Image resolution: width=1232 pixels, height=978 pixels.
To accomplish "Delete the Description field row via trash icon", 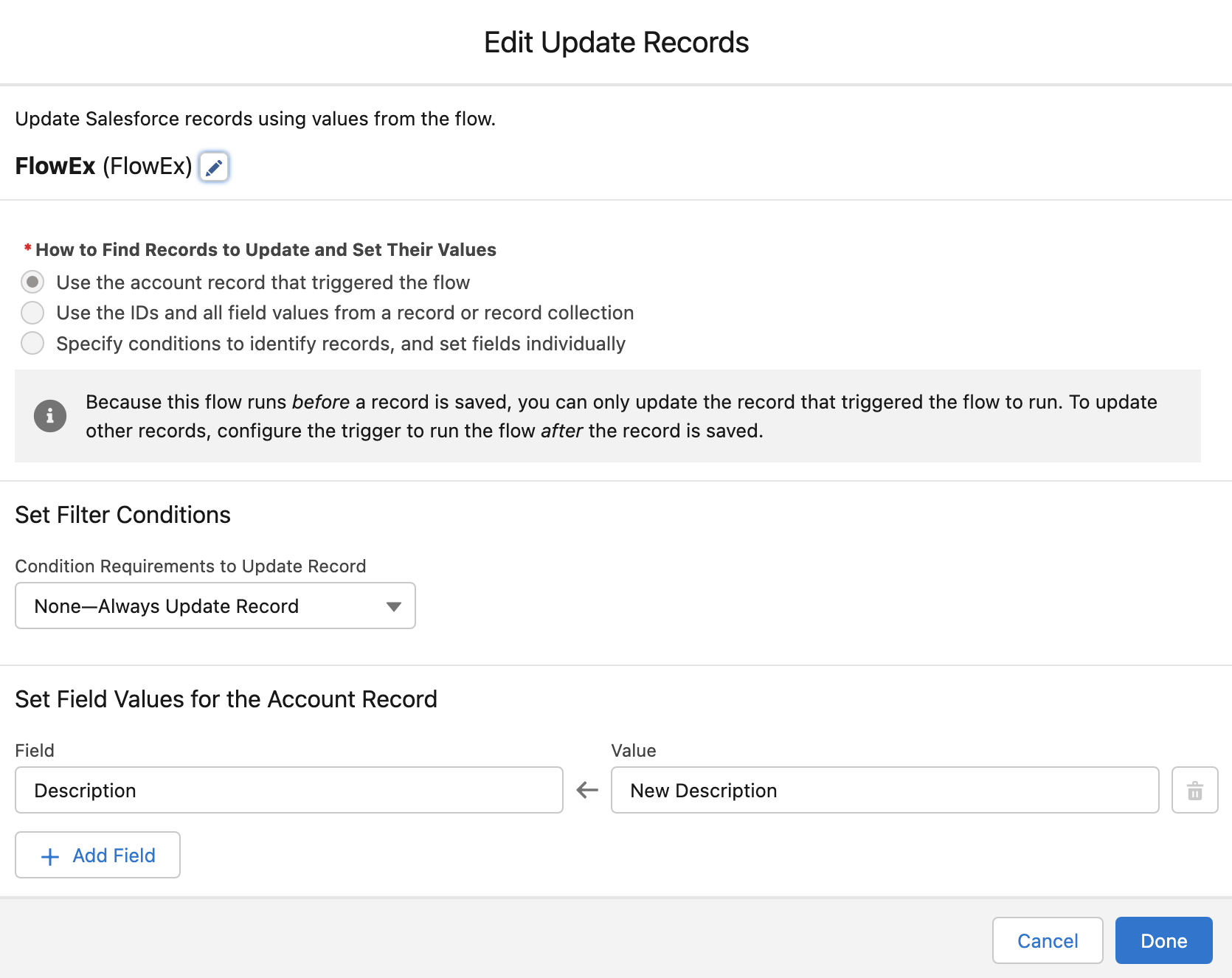I will point(1194,790).
